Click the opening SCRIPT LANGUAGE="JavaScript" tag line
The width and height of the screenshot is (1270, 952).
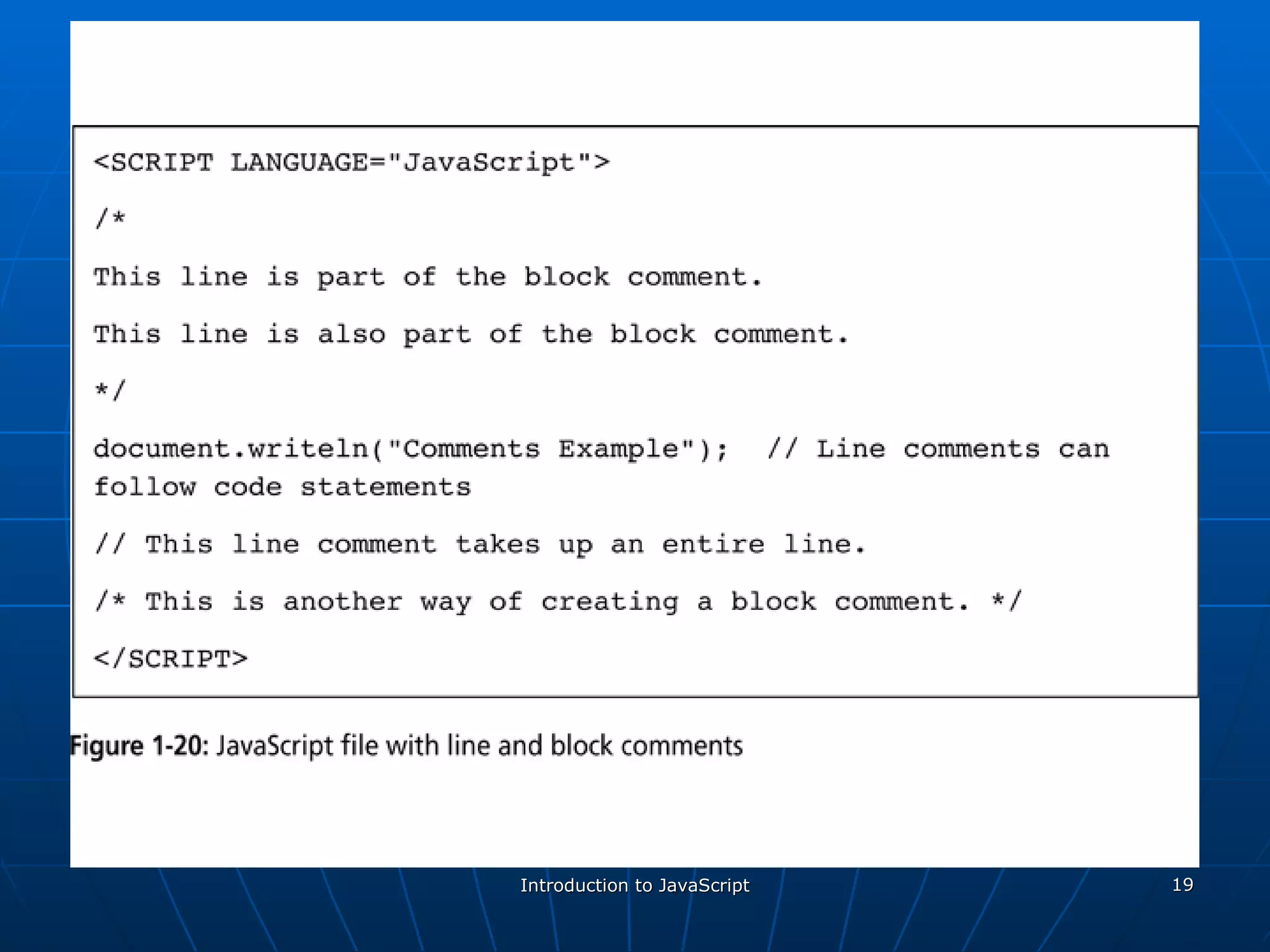(x=352, y=163)
